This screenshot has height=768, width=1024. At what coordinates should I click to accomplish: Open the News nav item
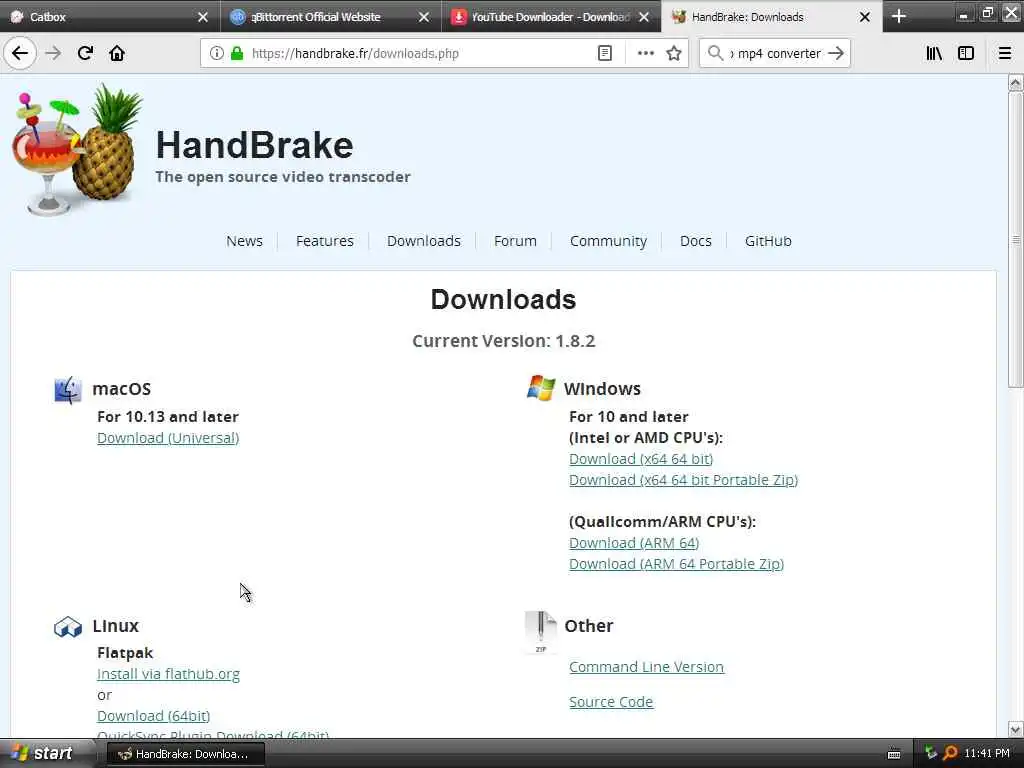(x=244, y=241)
